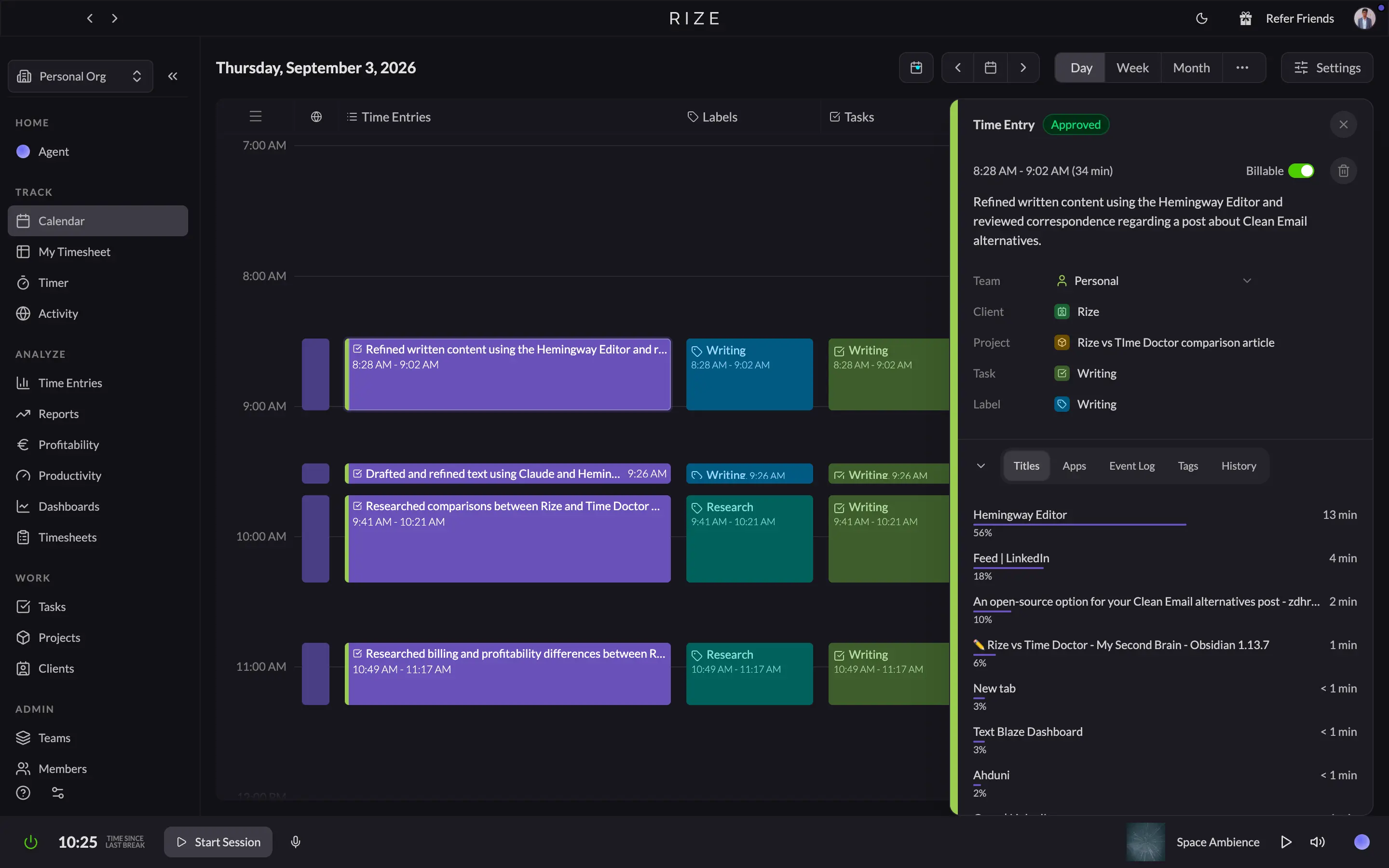Select the 8:28 AM Hemingway Editor time entry

[507, 374]
